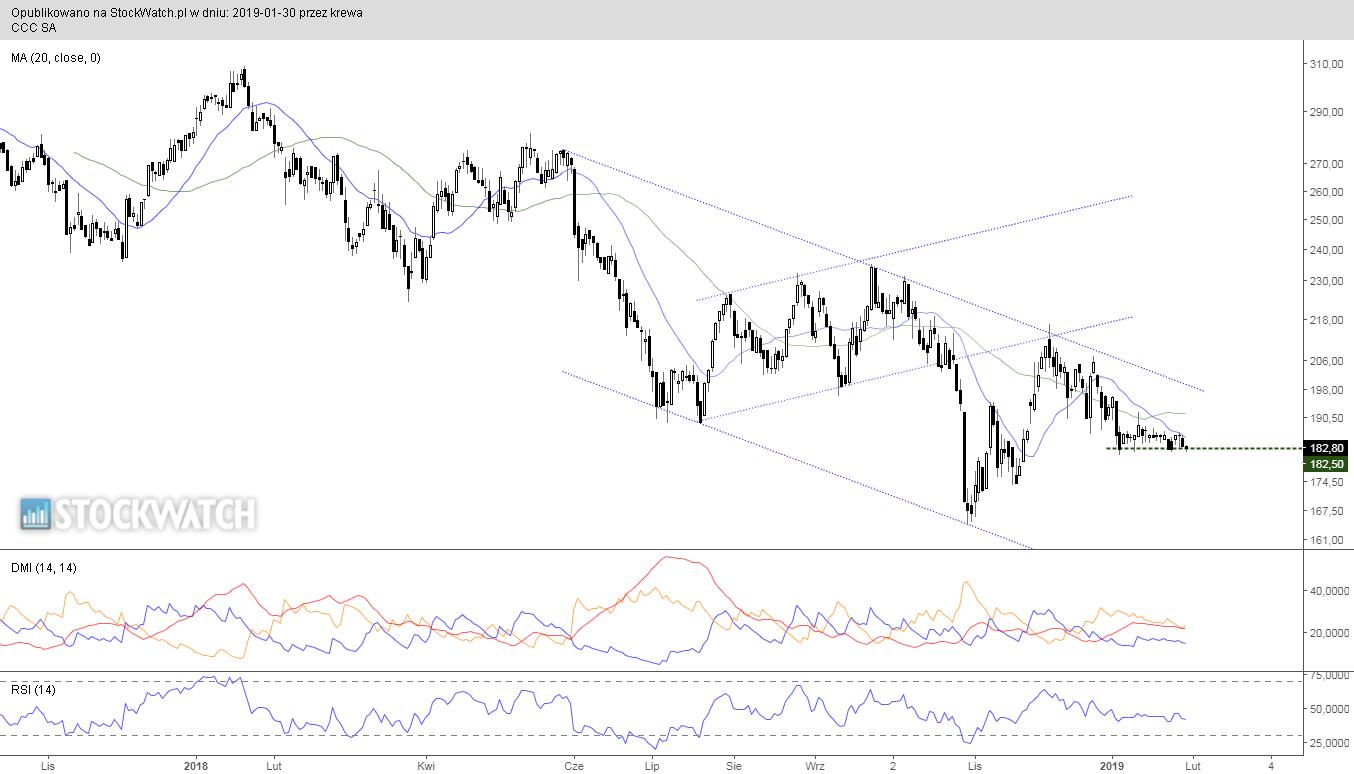Click the MA (20, close, 0) indicator label

coord(56,58)
